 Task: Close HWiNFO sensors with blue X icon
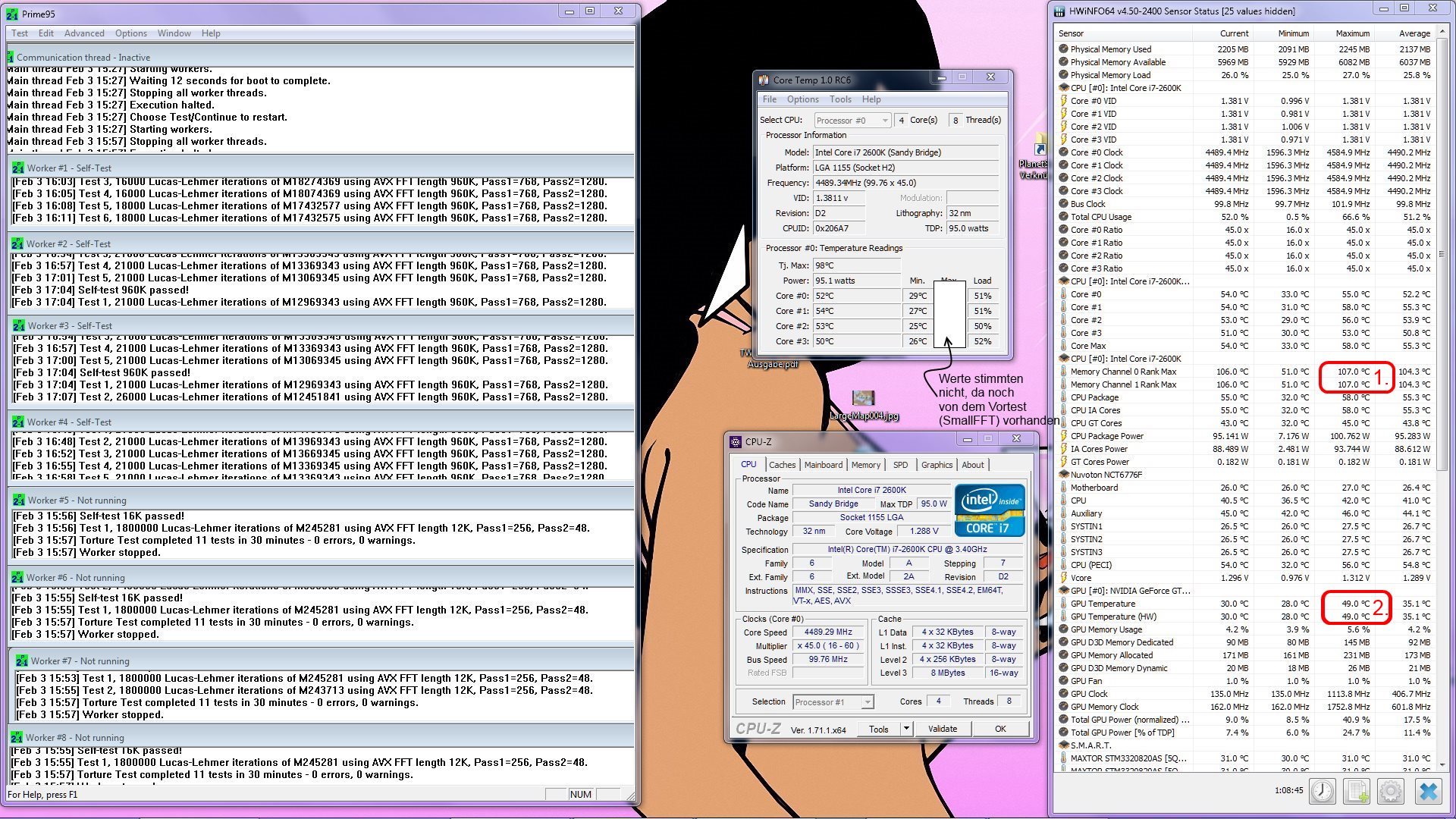coord(1428,791)
